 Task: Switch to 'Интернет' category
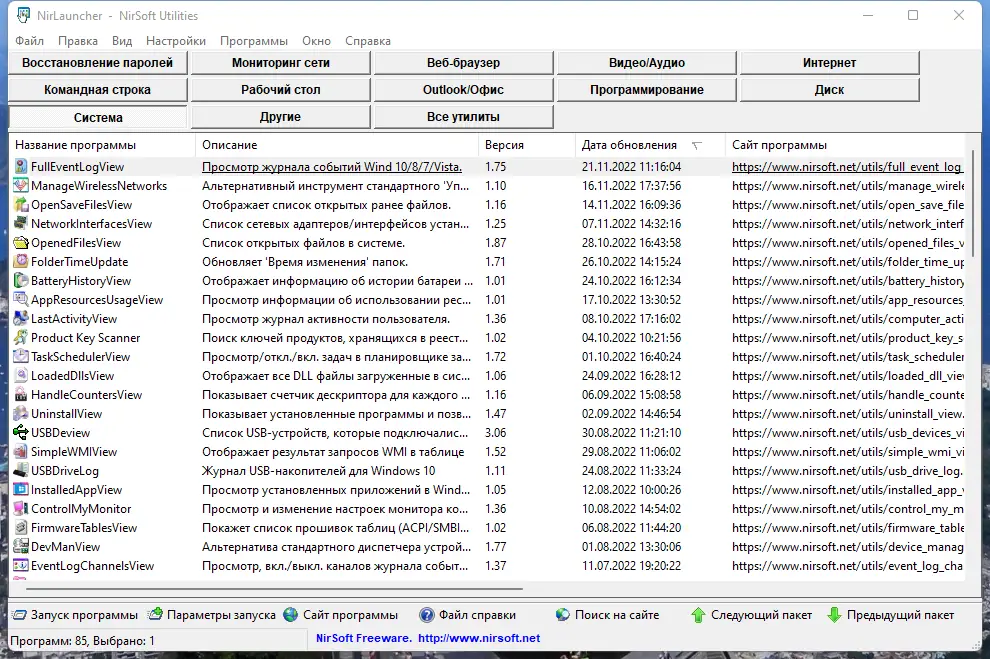click(x=830, y=63)
